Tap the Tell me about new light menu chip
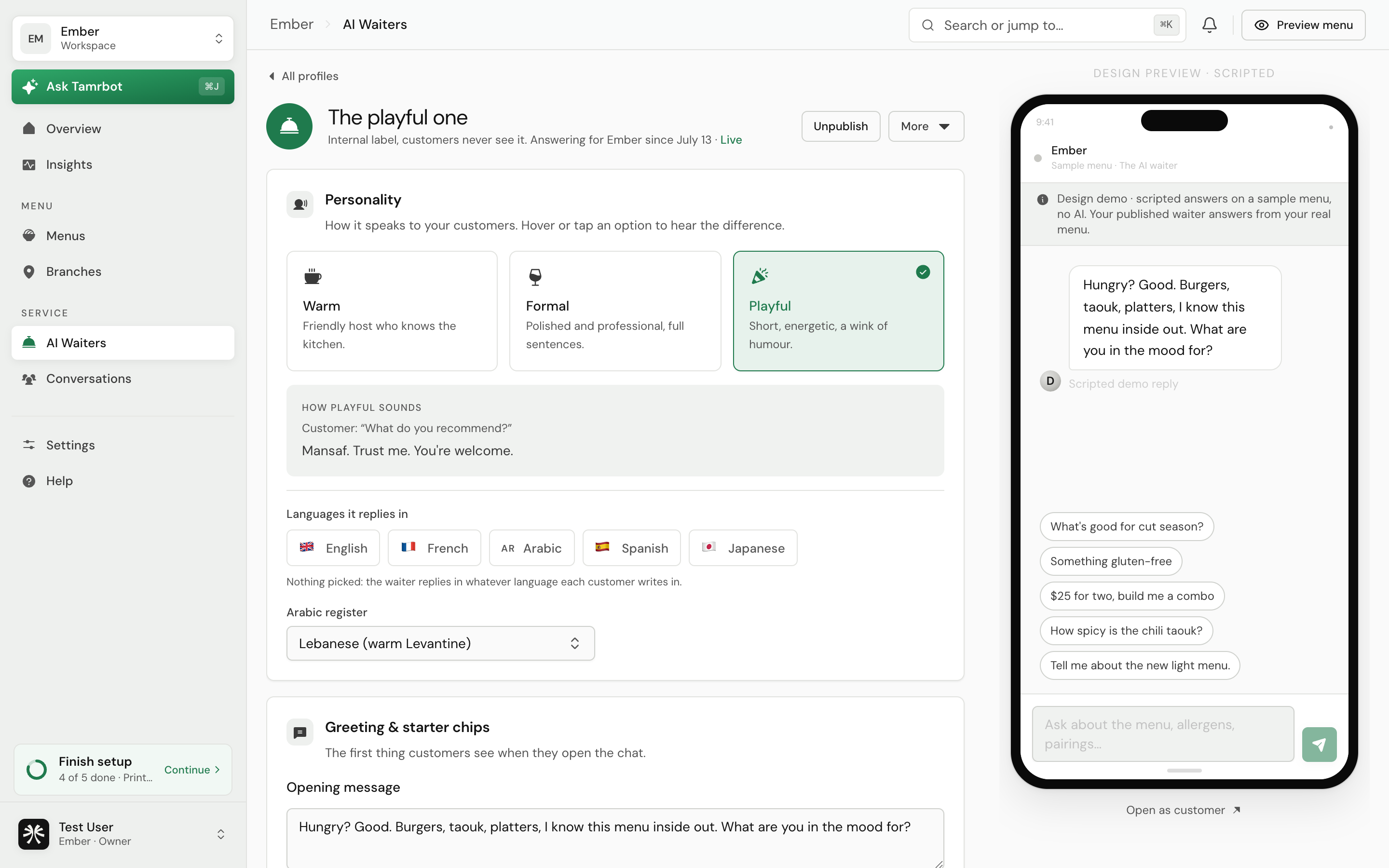Viewport: 1389px width, 868px height. coord(1139,665)
